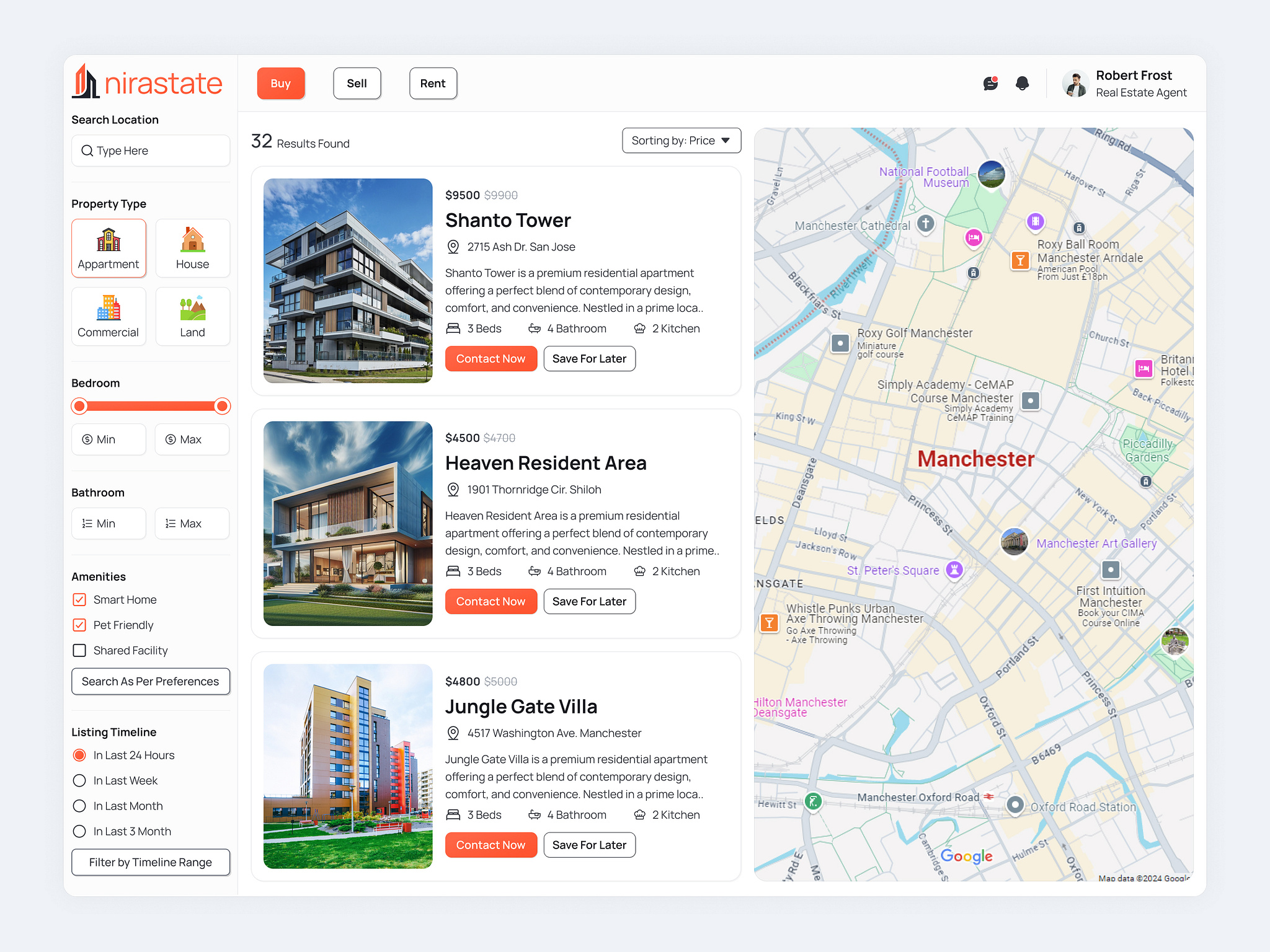Uncheck the Pet Friendly amenity
This screenshot has height=952, width=1270.
click(x=79, y=625)
